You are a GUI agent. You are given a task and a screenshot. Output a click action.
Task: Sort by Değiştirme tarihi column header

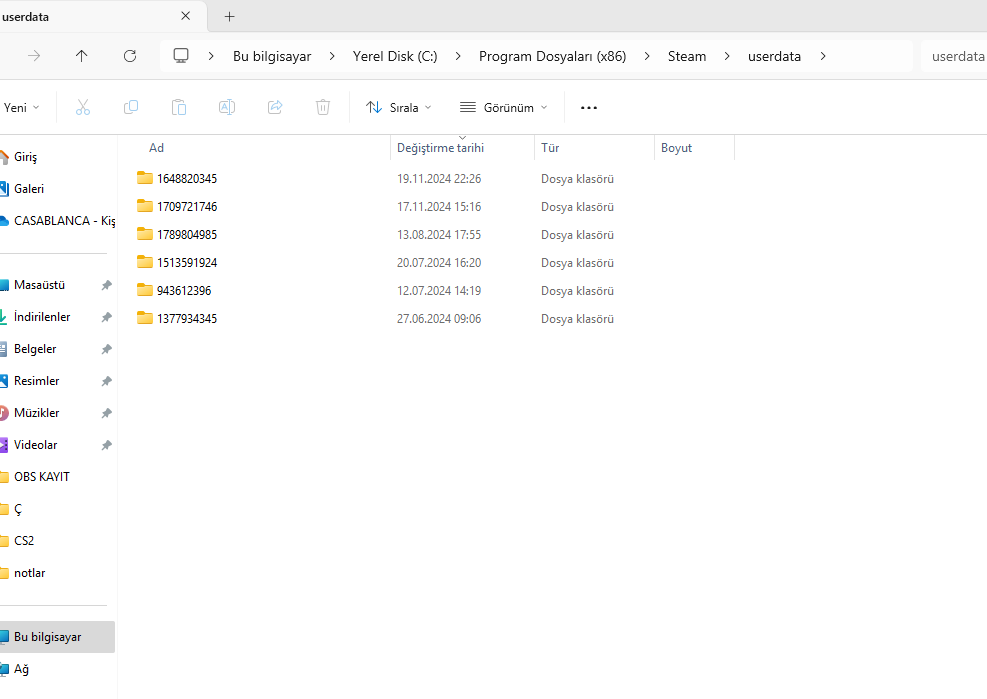coord(441,148)
